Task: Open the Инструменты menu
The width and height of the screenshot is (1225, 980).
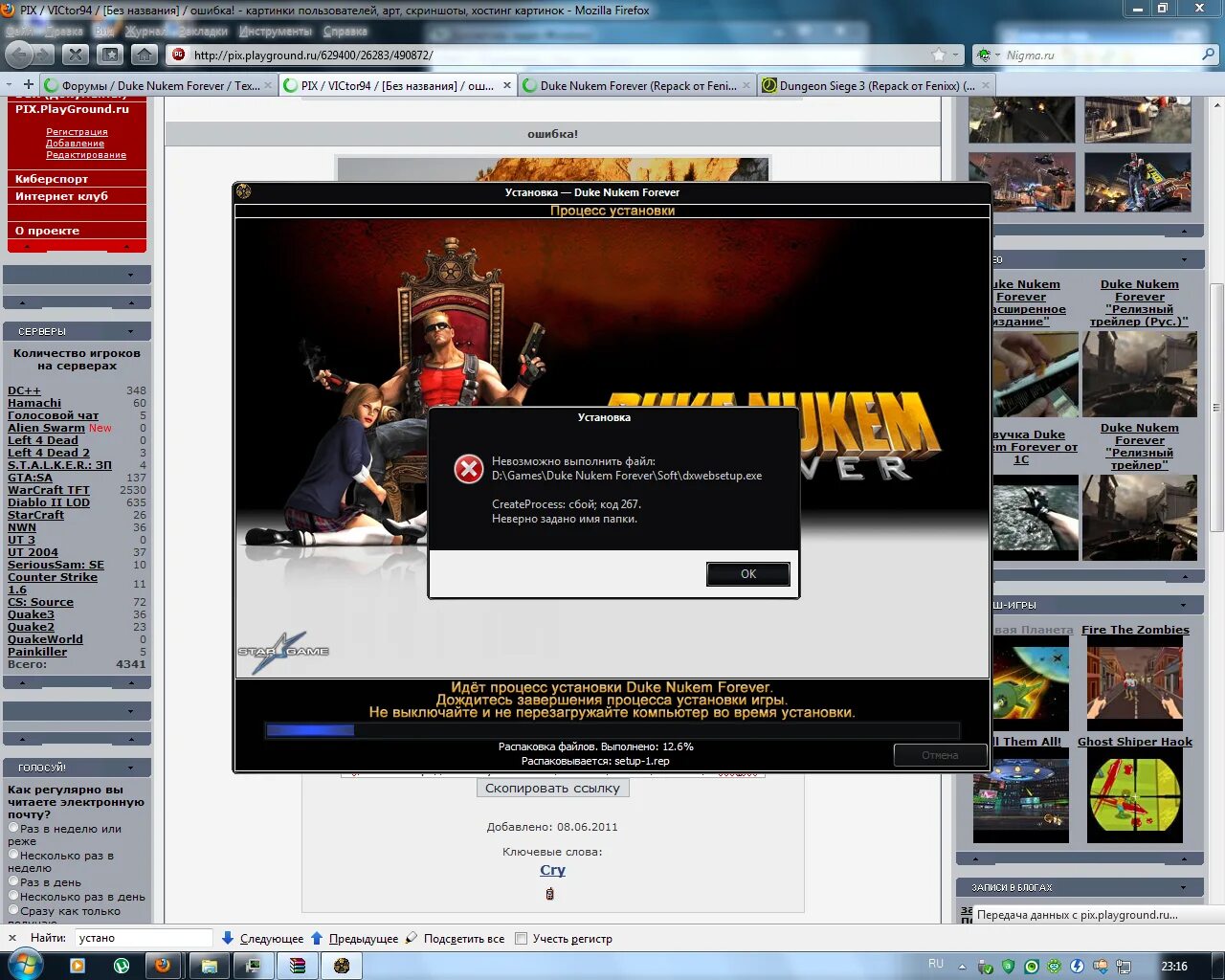Action: (275, 31)
